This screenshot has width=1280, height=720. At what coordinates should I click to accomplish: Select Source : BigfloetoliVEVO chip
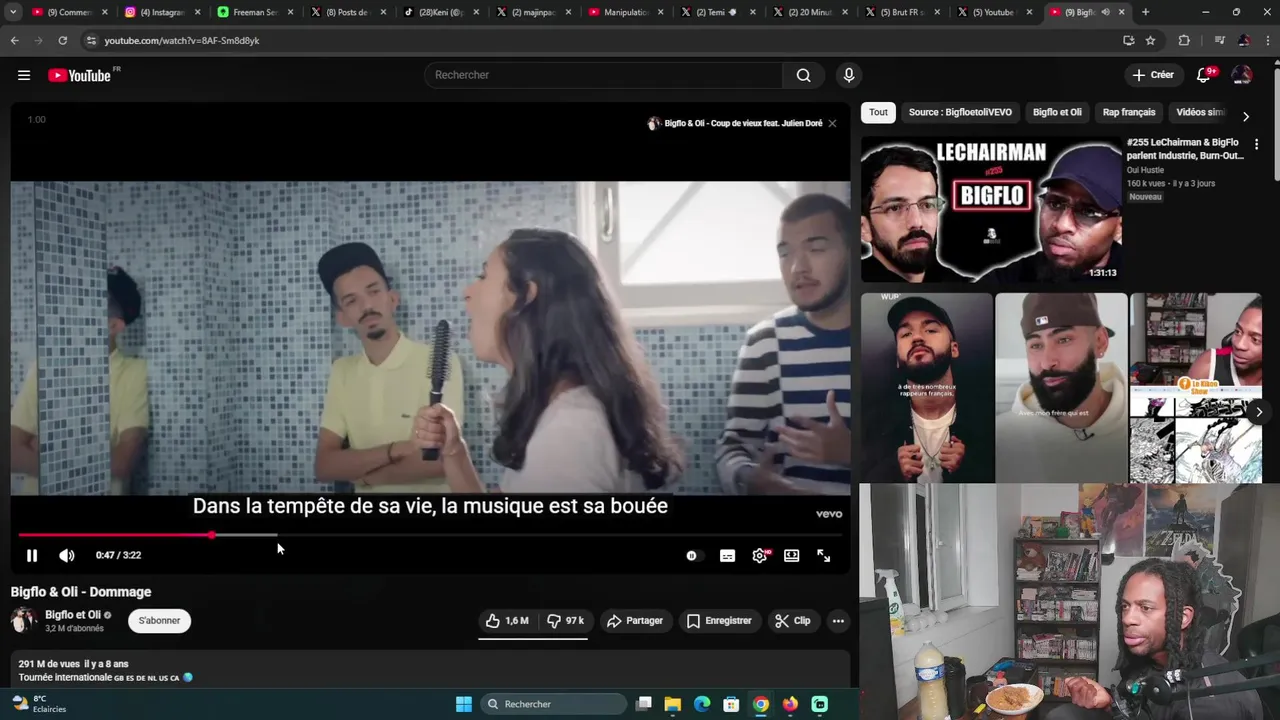tap(960, 112)
